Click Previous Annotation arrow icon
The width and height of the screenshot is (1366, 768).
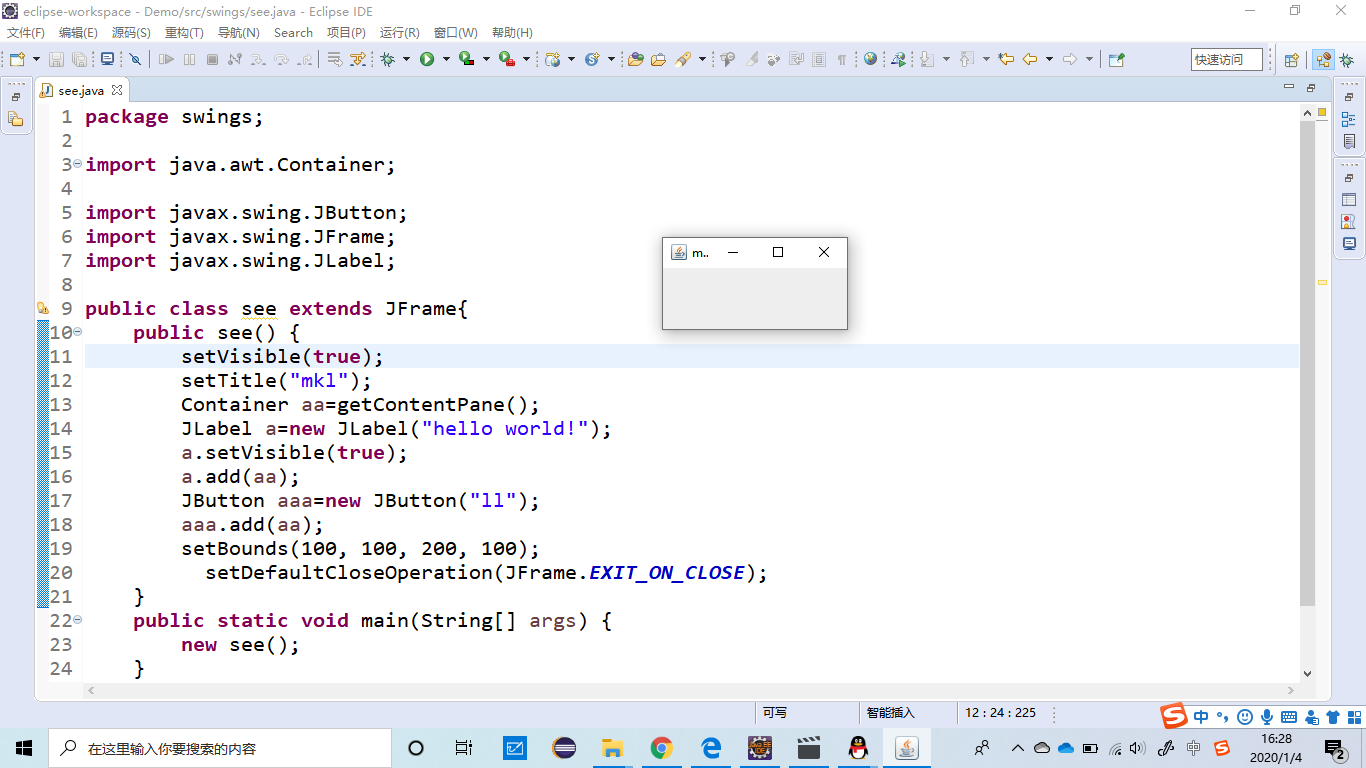(x=966, y=59)
